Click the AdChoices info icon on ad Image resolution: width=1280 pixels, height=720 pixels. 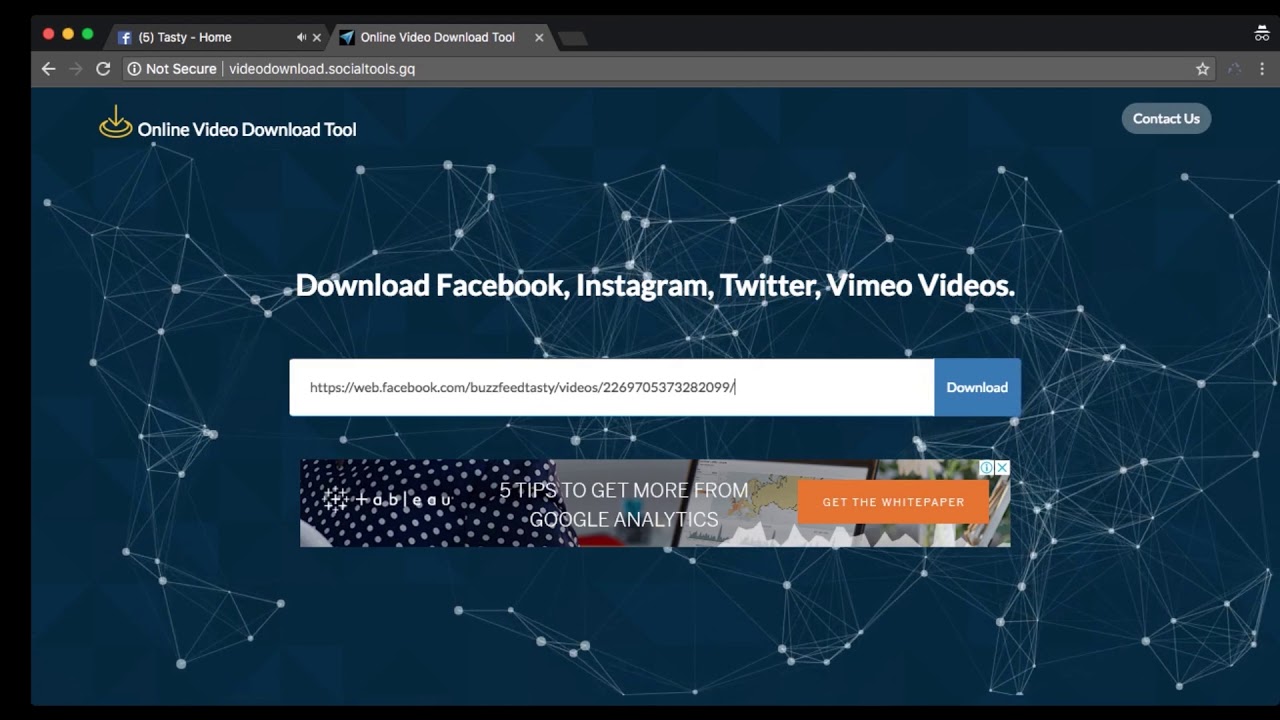coord(986,467)
